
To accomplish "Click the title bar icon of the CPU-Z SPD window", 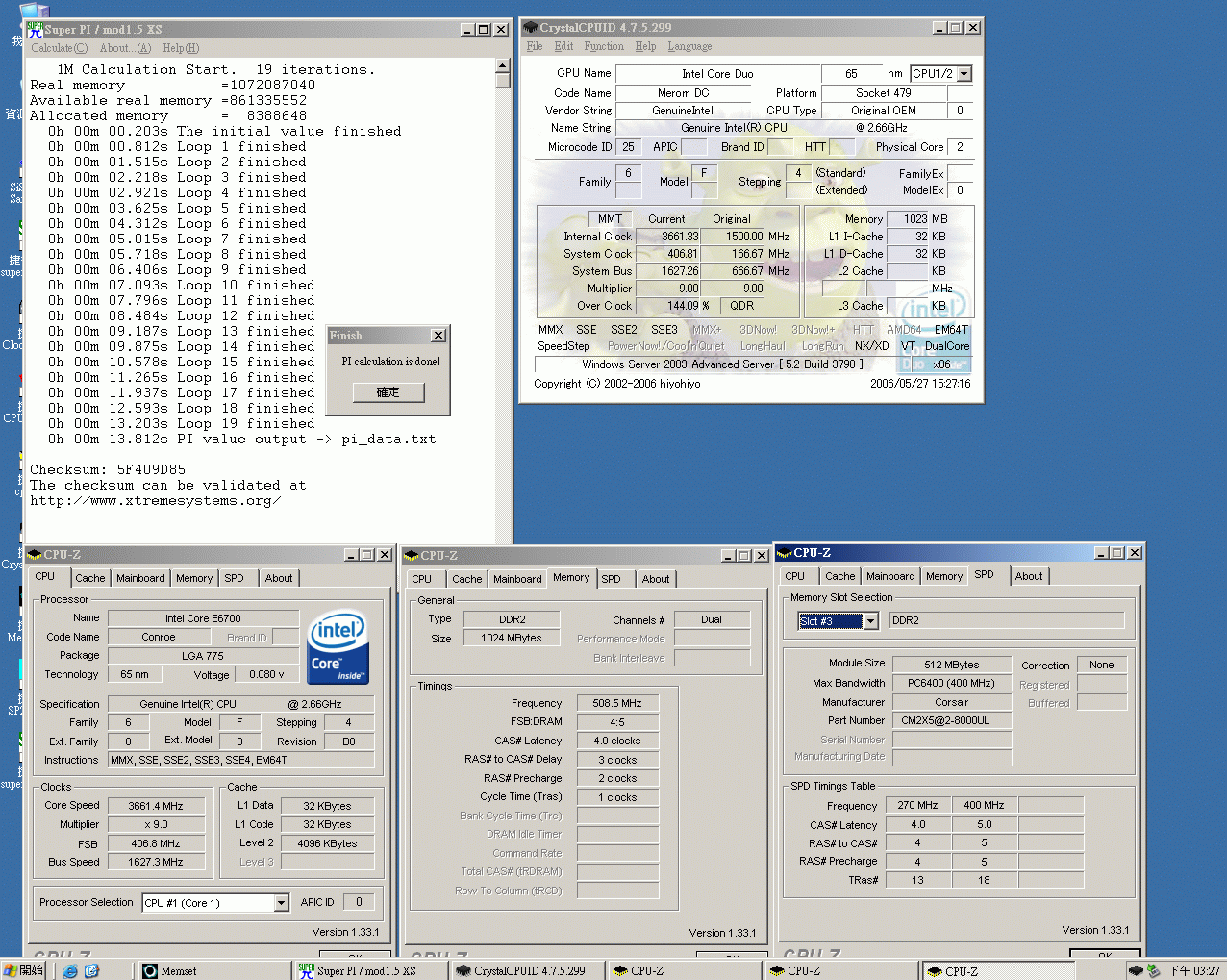I will (784, 553).
